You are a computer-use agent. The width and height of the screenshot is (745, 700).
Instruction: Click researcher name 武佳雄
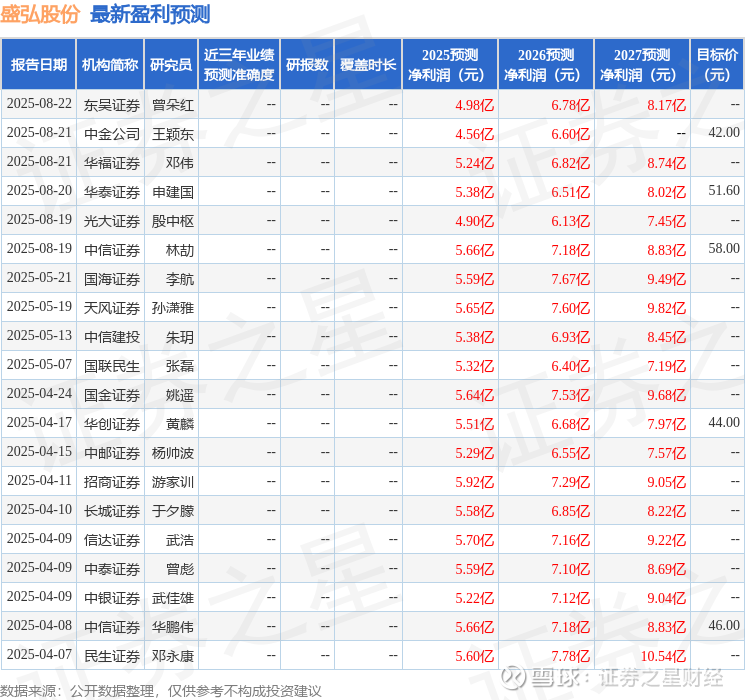[172, 598]
